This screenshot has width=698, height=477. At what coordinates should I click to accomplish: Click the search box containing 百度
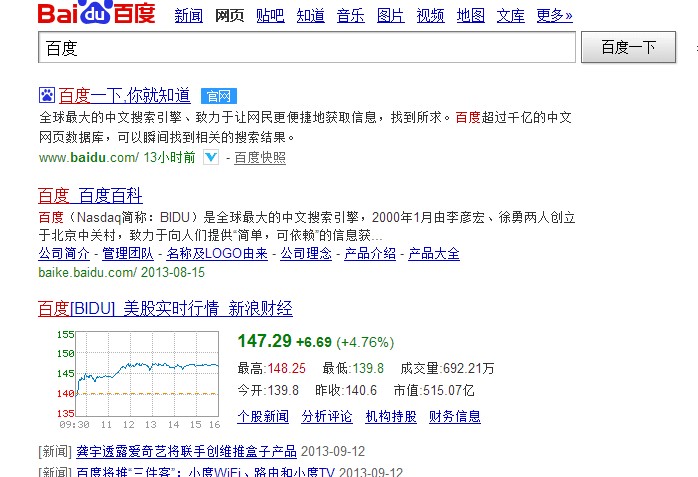[x=307, y=47]
